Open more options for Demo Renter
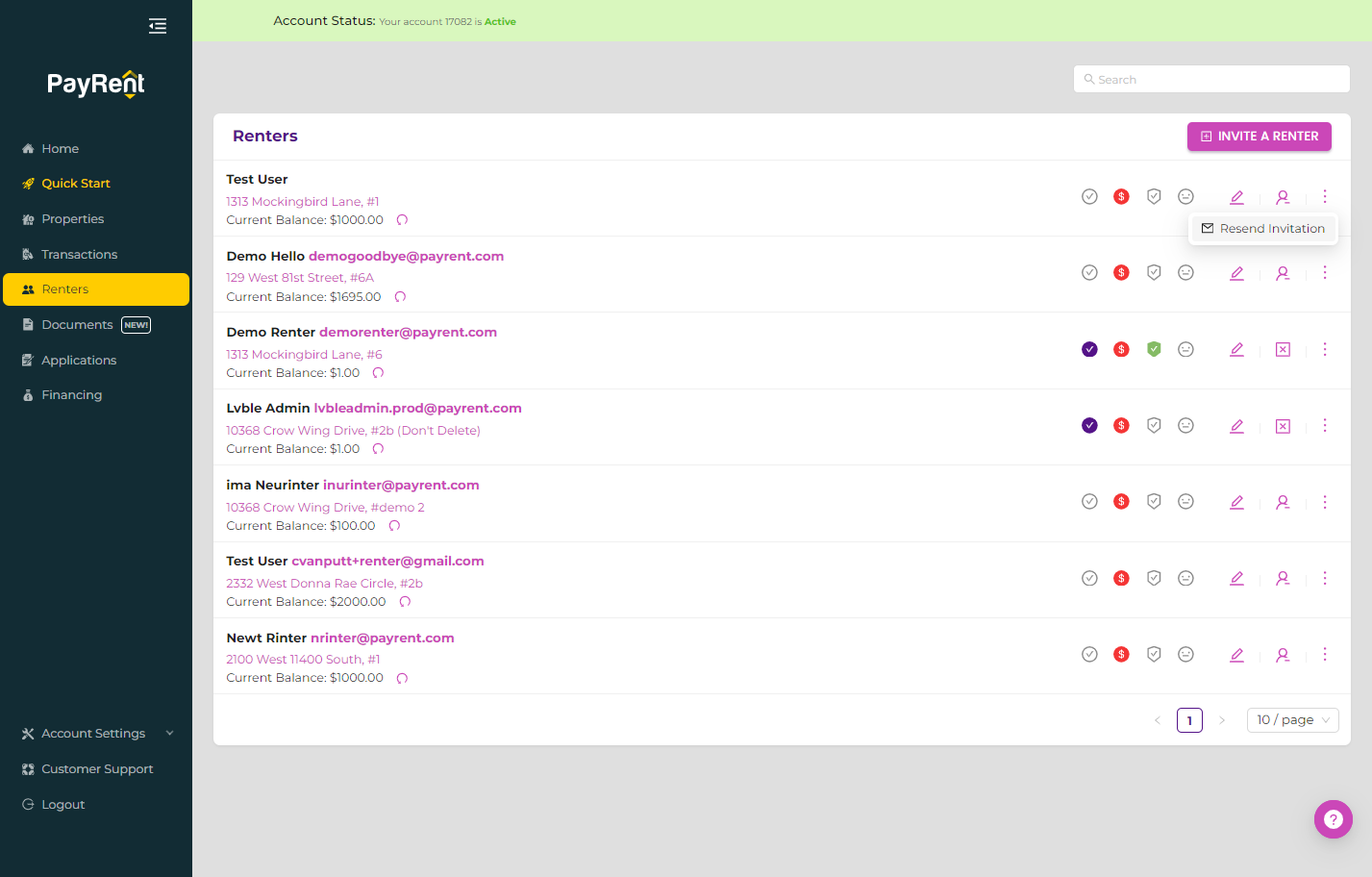The height and width of the screenshot is (877, 1372). pos(1325,349)
